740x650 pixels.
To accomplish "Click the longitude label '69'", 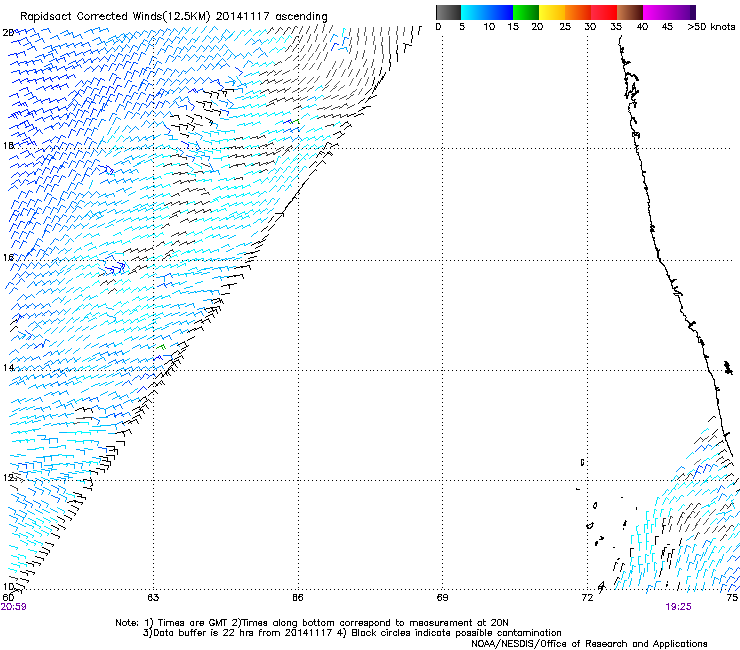I will pyautogui.click(x=442, y=598).
